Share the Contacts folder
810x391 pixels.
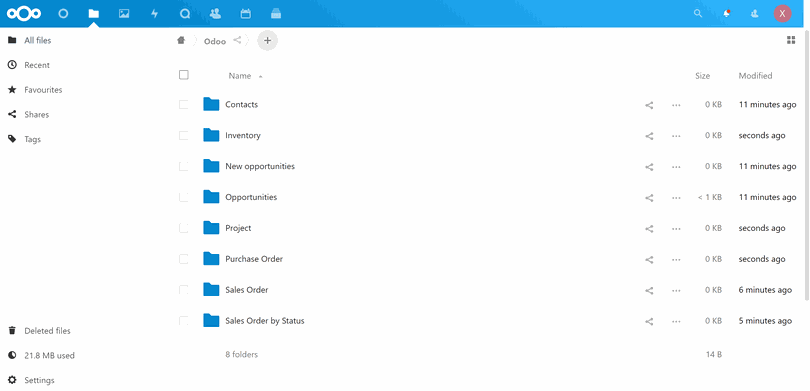tap(649, 105)
